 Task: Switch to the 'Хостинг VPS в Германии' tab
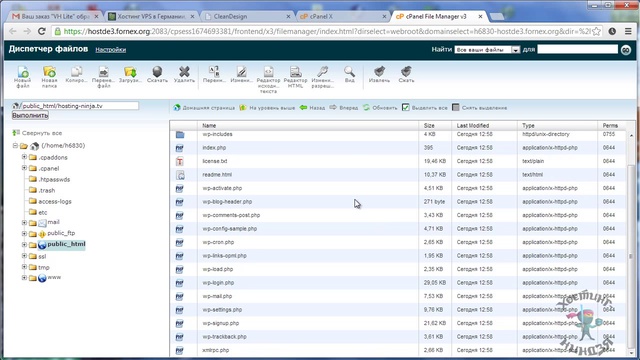tap(151, 16)
